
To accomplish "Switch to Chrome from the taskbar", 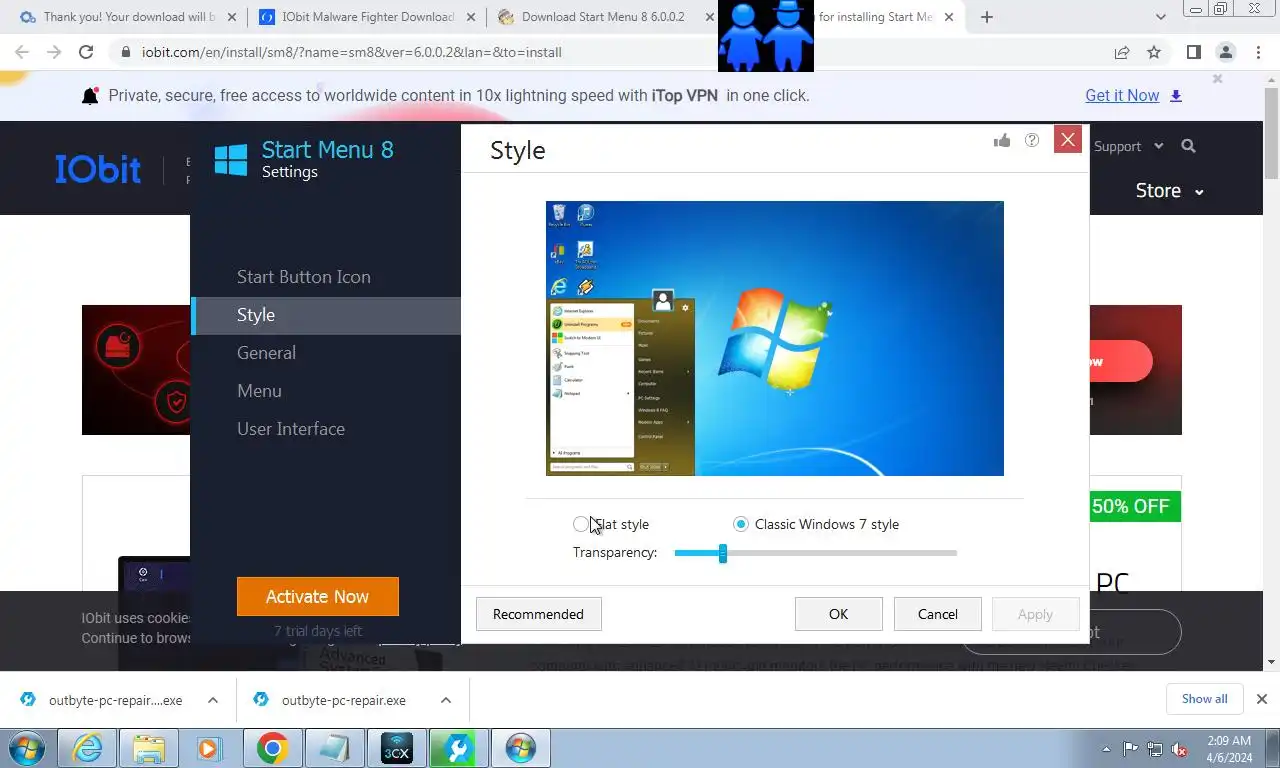I will (x=272, y=748).
